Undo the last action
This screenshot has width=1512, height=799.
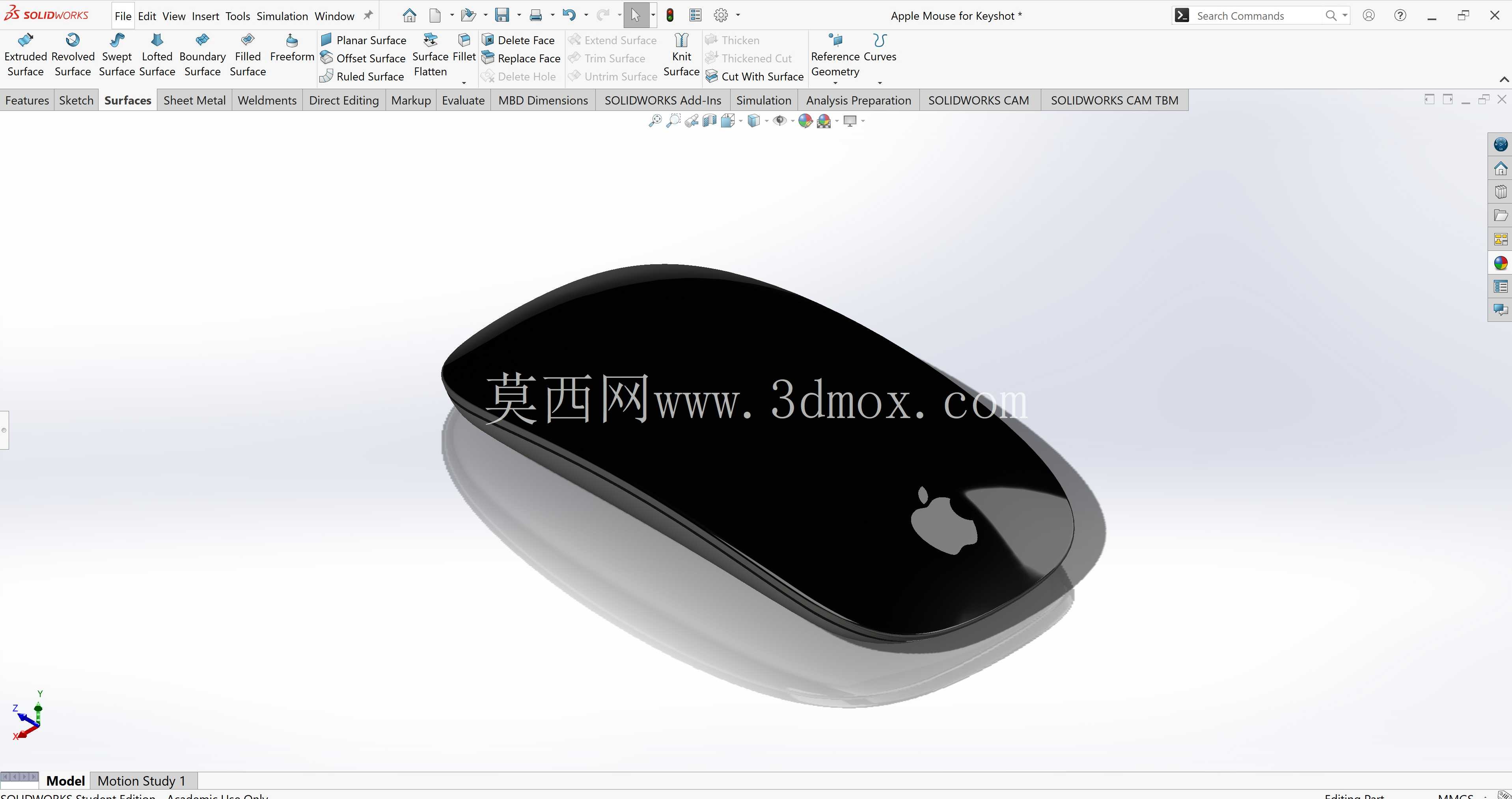coord(569,15)
